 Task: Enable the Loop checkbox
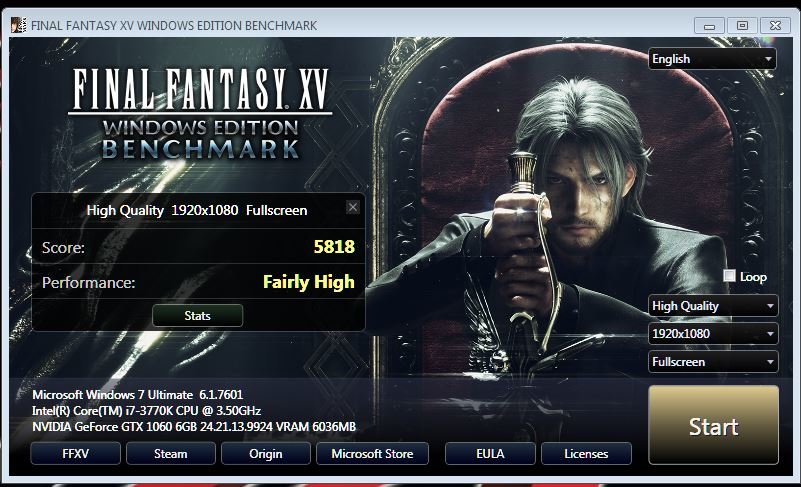pyautogui.click(x=729, y=276)
